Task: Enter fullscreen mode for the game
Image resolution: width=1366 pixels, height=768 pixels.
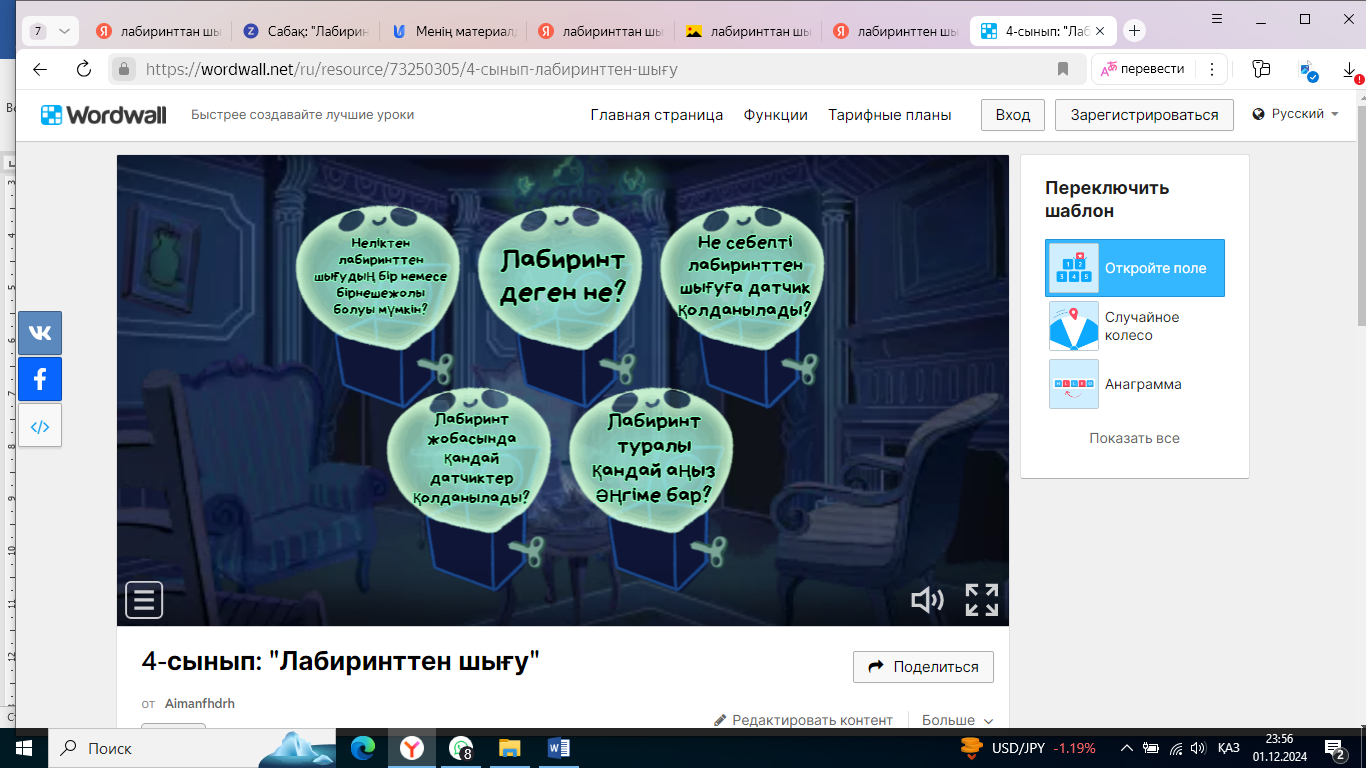Action: coord(982,600)
